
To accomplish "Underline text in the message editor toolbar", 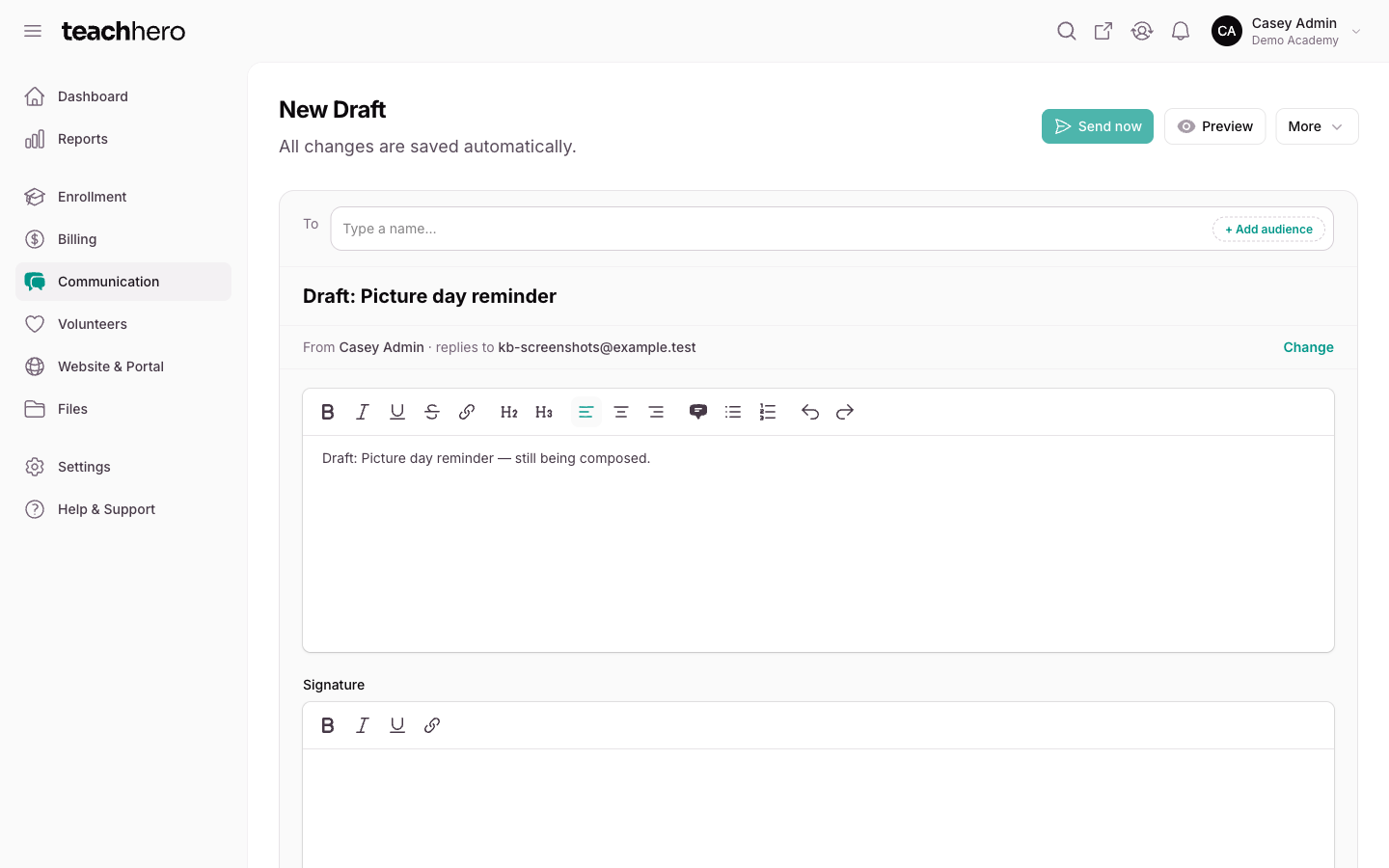I will pos(397,412).
